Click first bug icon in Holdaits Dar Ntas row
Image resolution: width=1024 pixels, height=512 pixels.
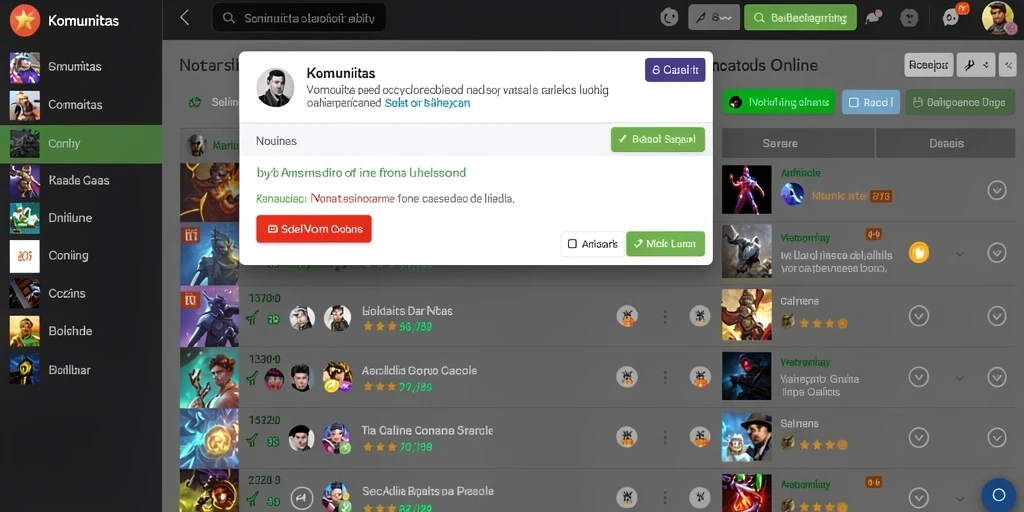click(x=627, y=317)
